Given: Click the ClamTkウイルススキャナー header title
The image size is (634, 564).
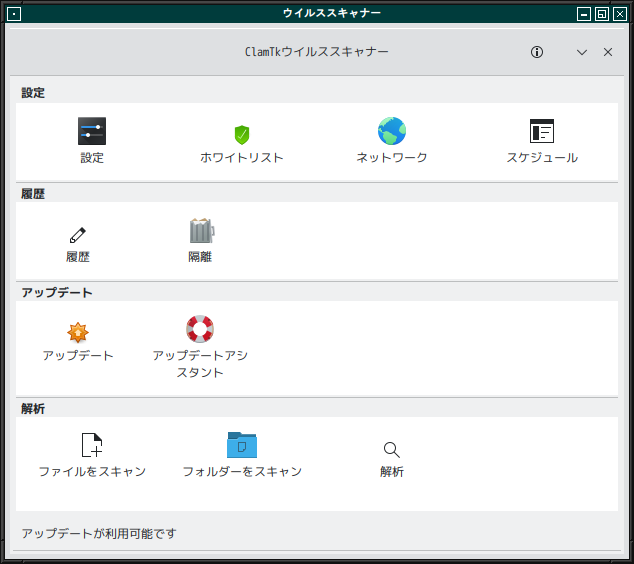Looking at the screenshot, I should pos(317,52).
